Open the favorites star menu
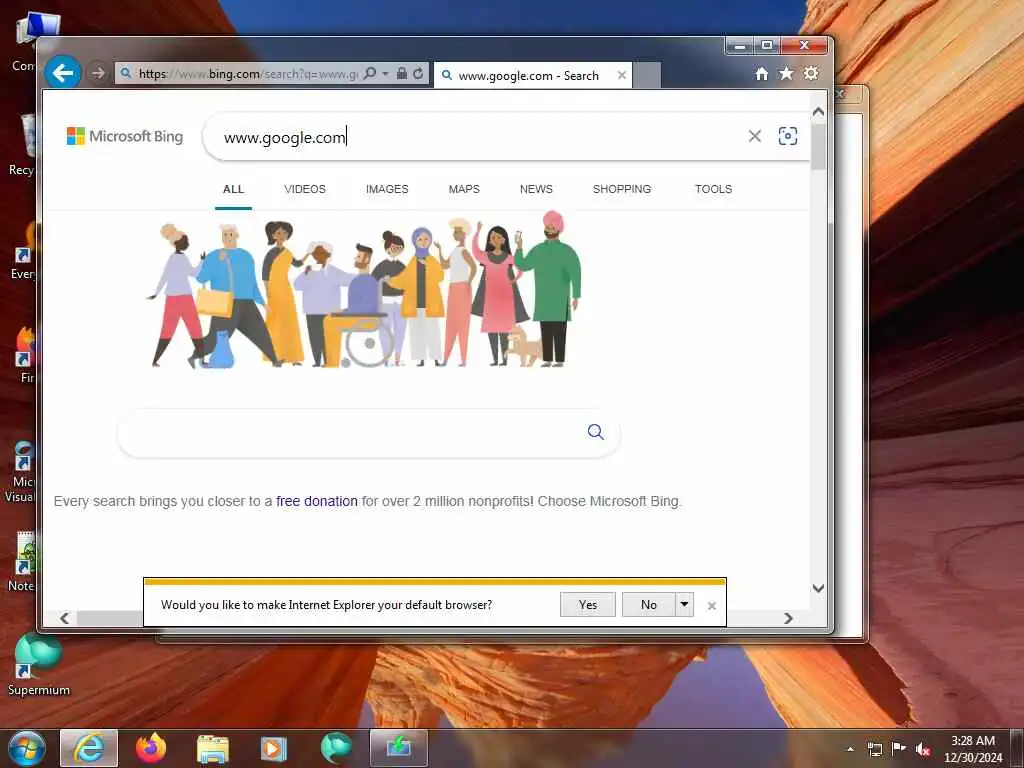Screen dimensions: 1024x768 pyautogui.click(x=786, y=73)
